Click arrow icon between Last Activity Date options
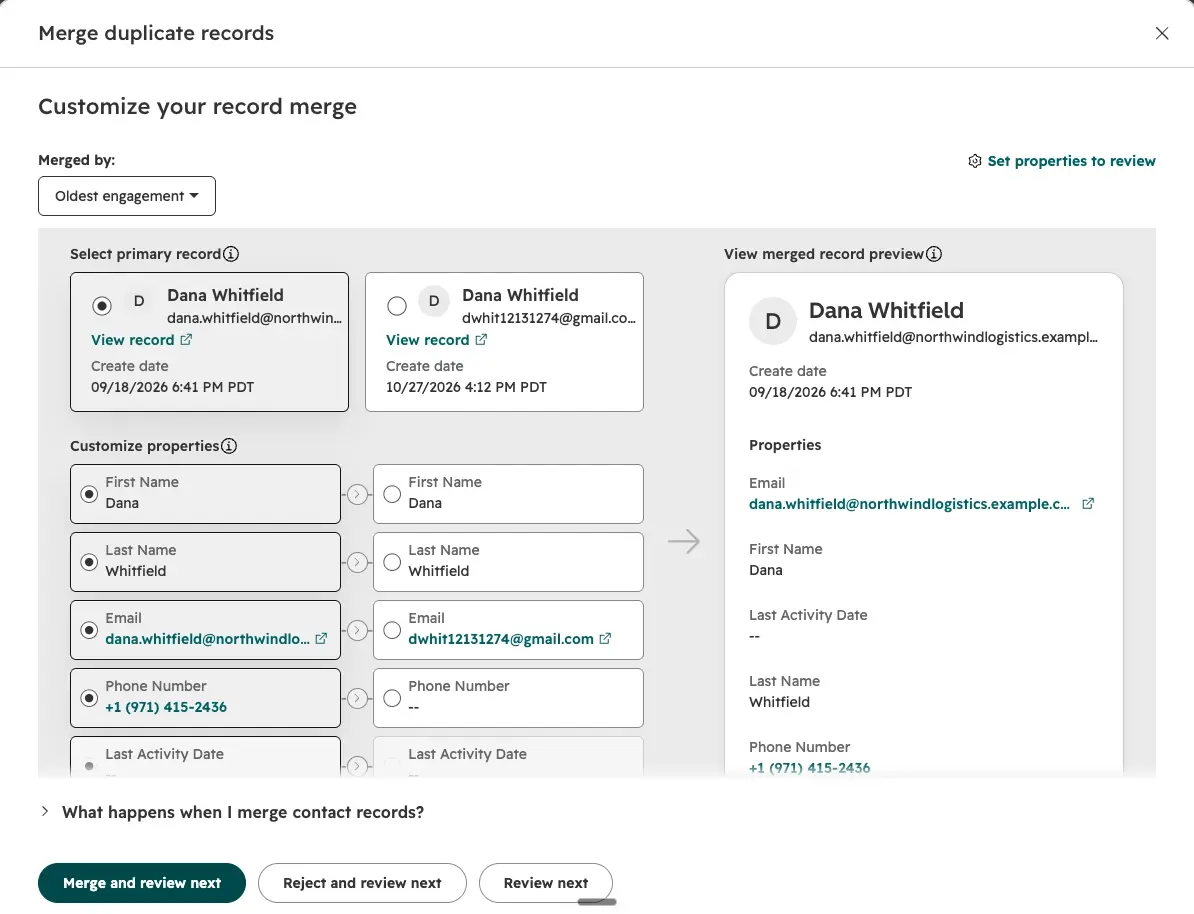 pos(357,765)
